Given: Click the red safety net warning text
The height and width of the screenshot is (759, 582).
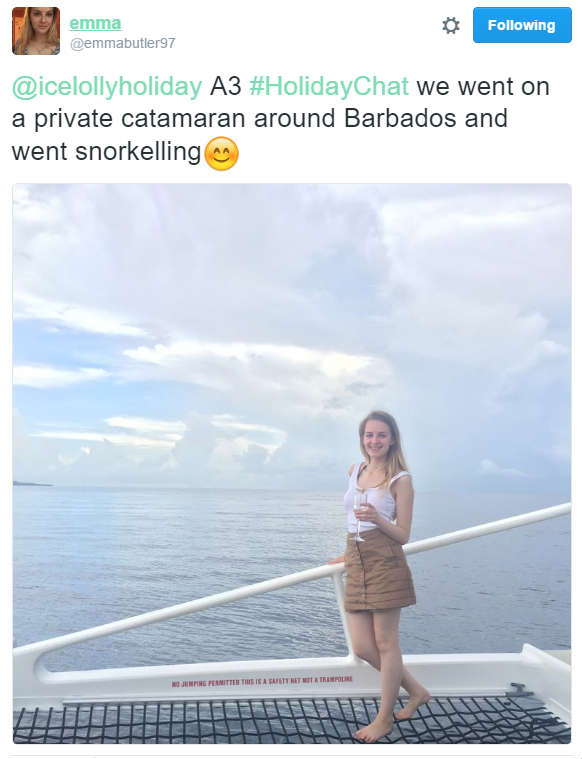Looking at the screenshot, I should coord(262,682).
